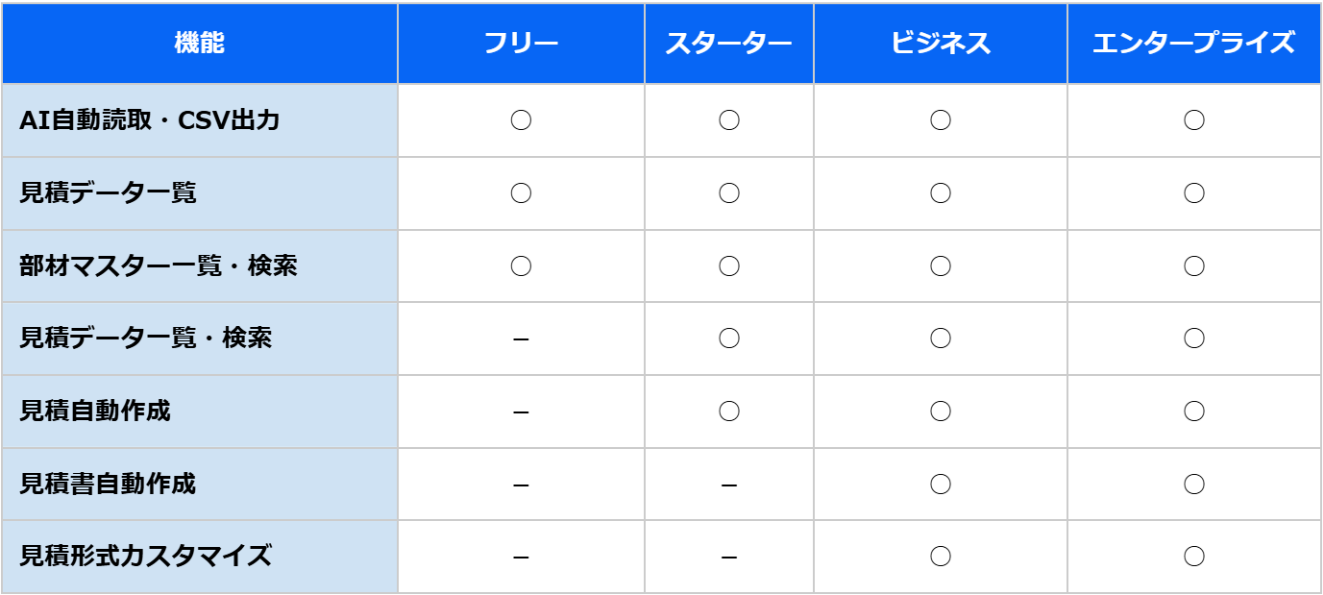Select the AI自動読取・CSV出力 feature row label

click(149, 121)
